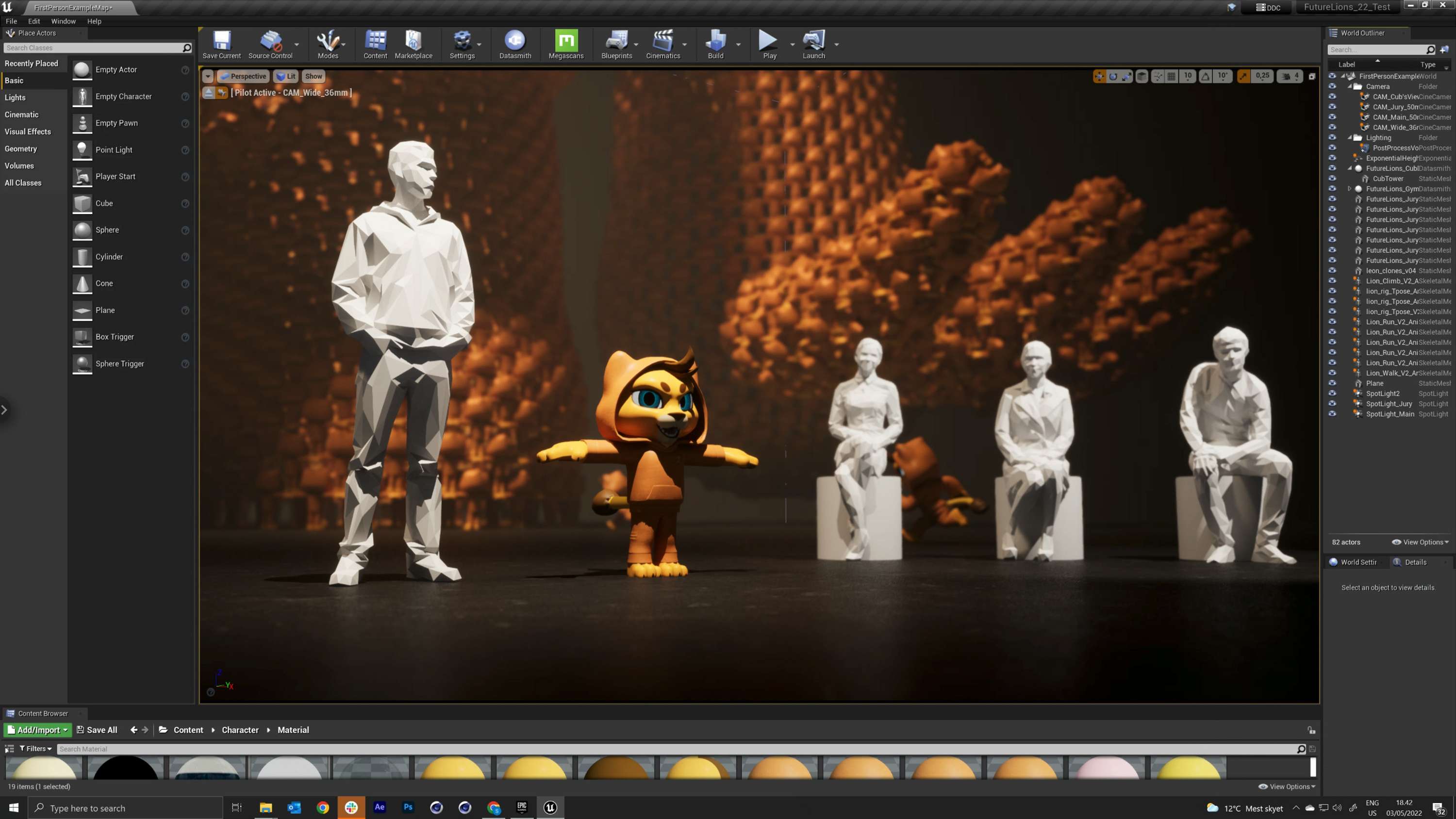
Task: Open the Help menu
Action: (x=94, y=21)
